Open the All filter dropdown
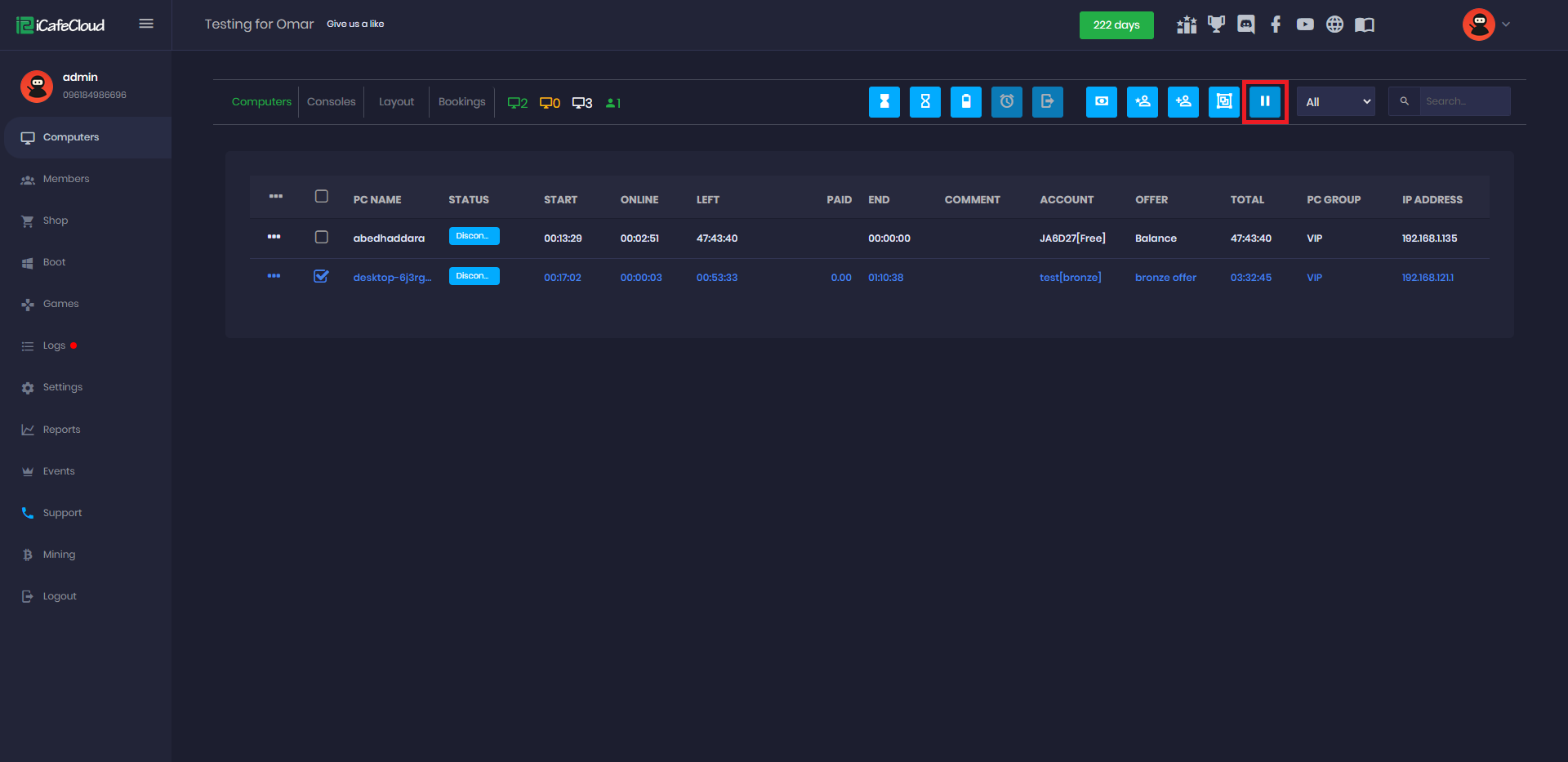Viewport: 1568px width, 762px height. (1336, 102)
